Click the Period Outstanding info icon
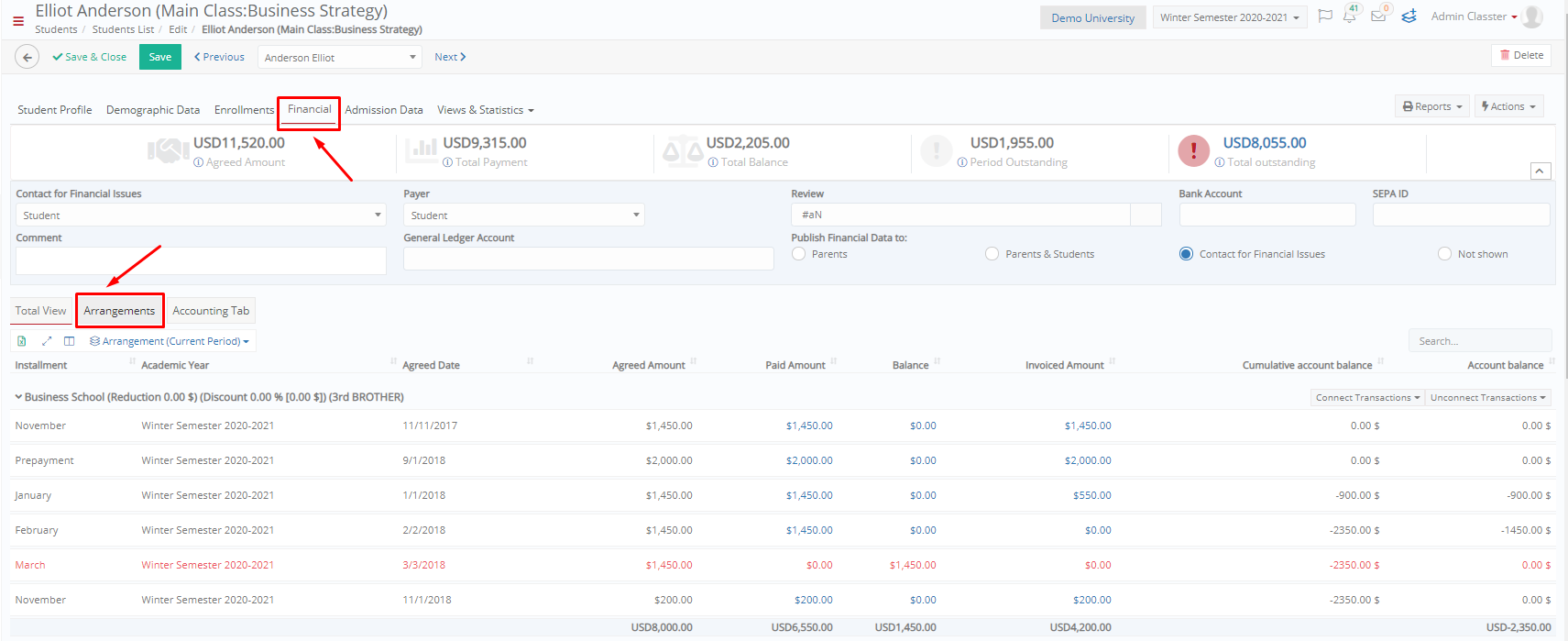This screenshot has width=1568, height=641. coord(962,162)
